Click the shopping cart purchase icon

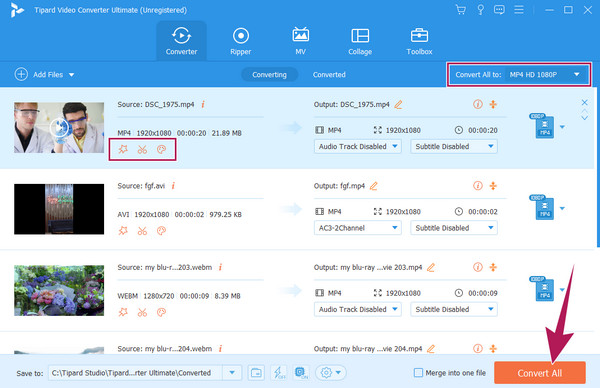pyautogui.click(x=461, y=10)
